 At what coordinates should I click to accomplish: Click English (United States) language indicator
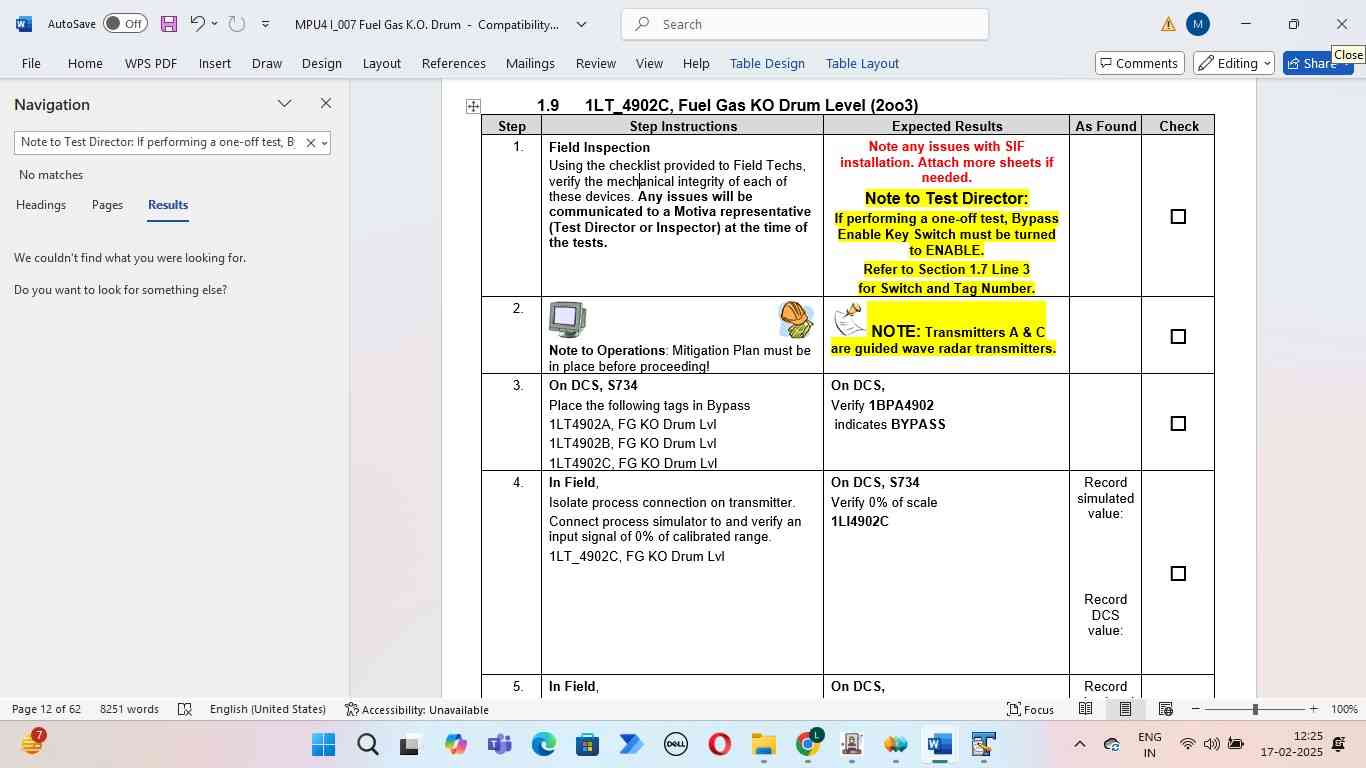pyautogui.click(x=268, y=709)
